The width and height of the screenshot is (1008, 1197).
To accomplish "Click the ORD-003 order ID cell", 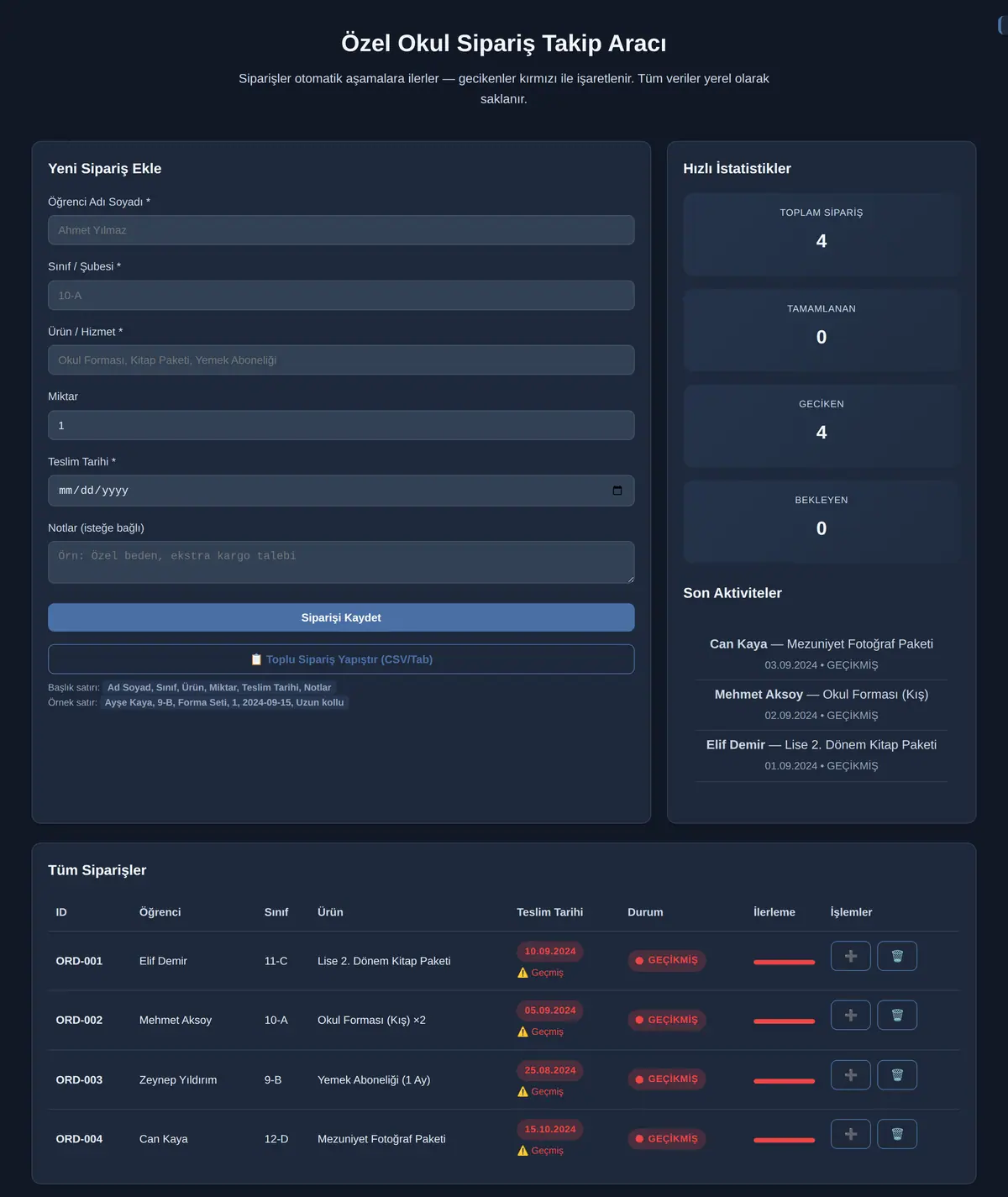I will point(79,1079).
